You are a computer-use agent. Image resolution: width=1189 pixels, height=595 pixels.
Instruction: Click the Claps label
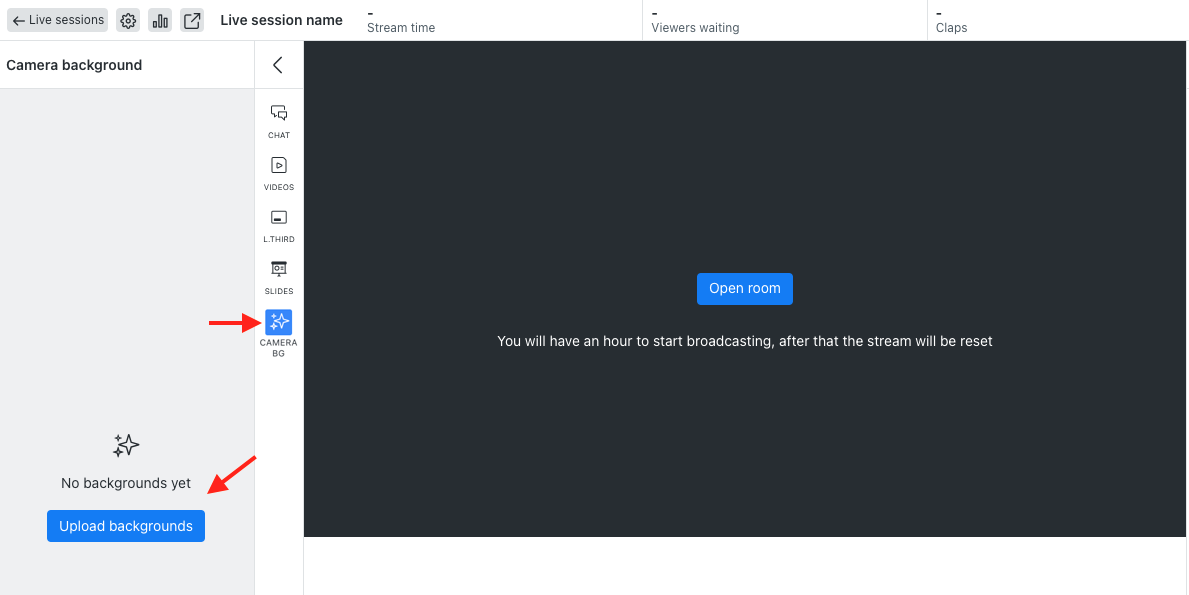tap(952, 28)
